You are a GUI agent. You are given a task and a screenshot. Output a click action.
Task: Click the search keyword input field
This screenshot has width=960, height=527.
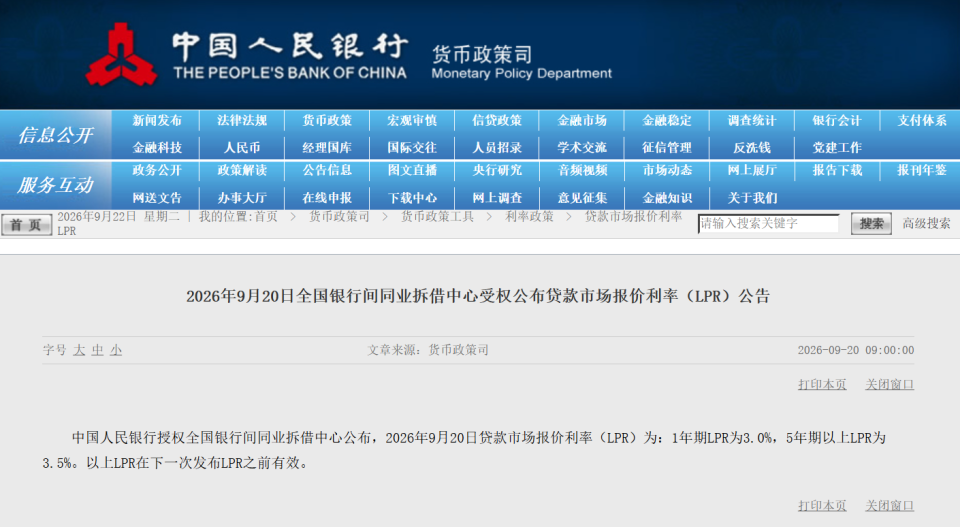[x=768, y=223]
